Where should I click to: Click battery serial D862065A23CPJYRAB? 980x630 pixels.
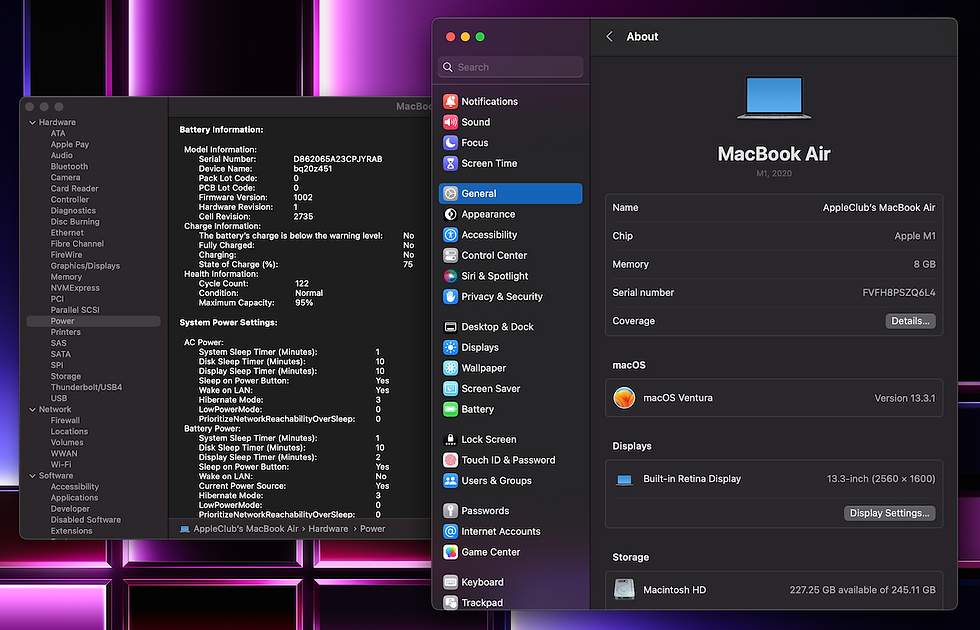[x=338, y=159]
